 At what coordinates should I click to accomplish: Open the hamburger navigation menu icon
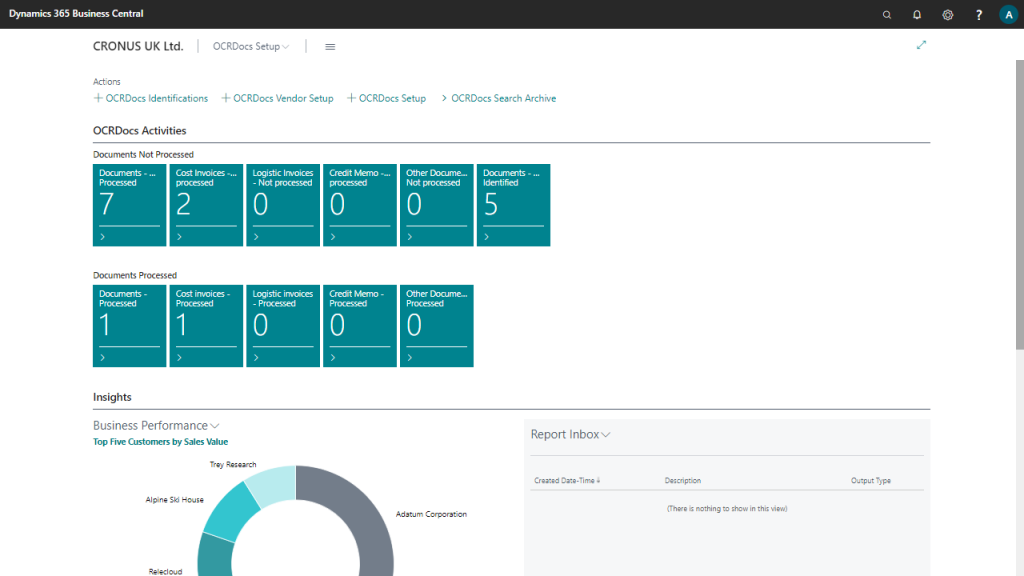pos(330,47)
